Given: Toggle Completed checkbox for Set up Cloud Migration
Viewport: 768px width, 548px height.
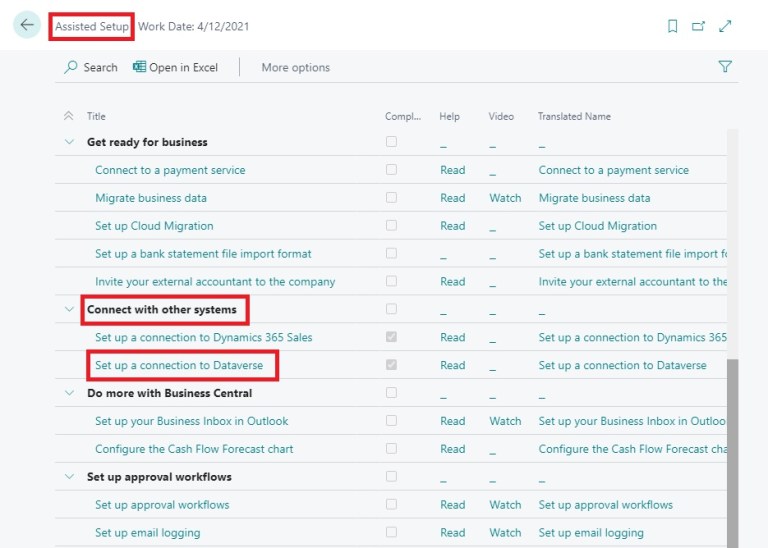Looking at the screenshot, I should coord(391,225).
